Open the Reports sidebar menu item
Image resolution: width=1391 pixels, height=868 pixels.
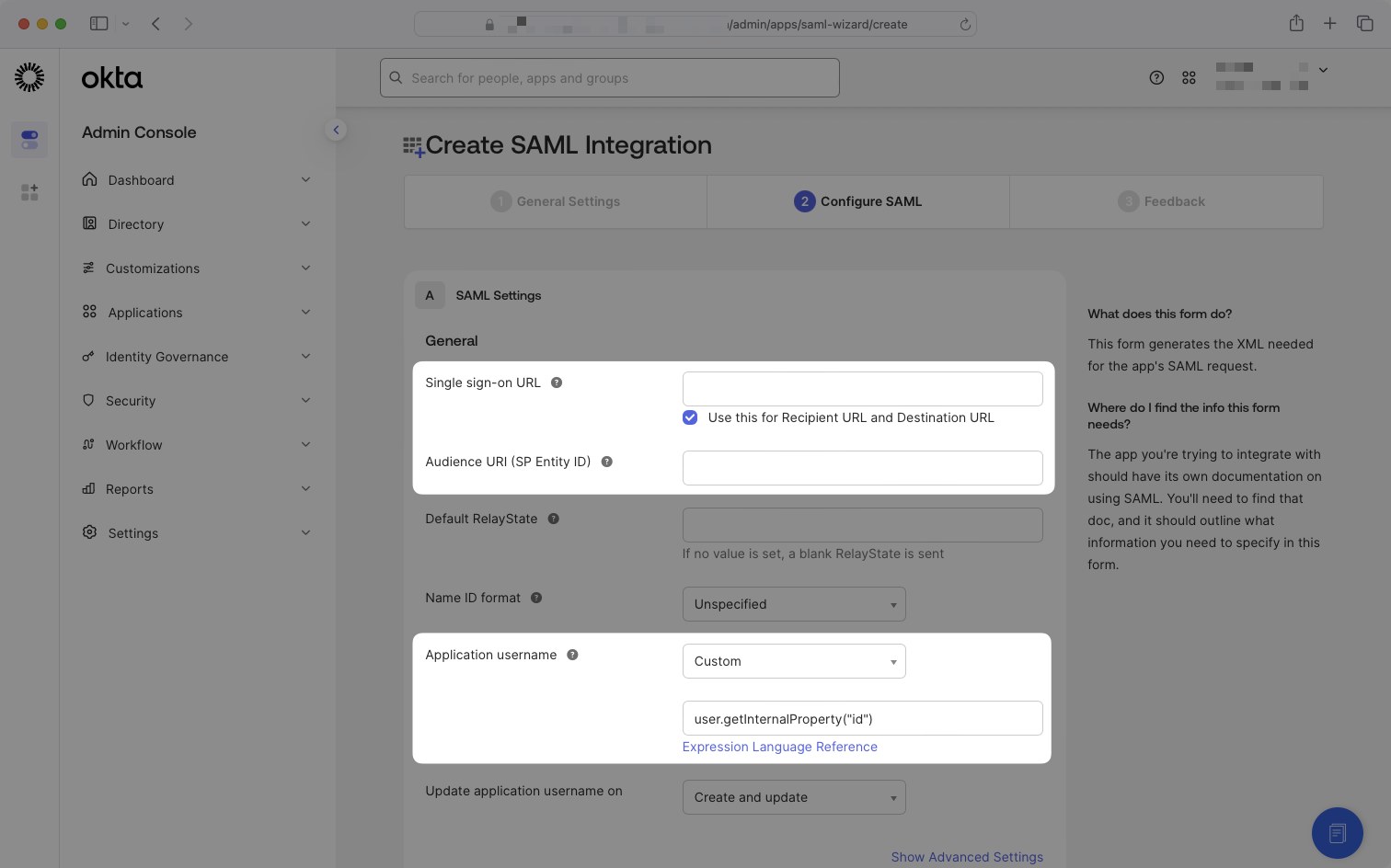[x=197, y=489]
